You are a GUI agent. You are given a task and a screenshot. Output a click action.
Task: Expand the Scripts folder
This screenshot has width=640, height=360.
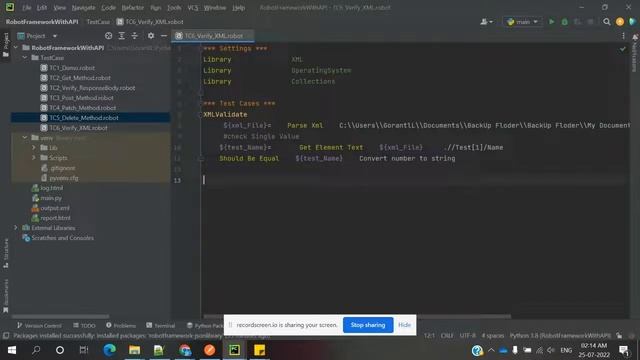tap(34, 158)
